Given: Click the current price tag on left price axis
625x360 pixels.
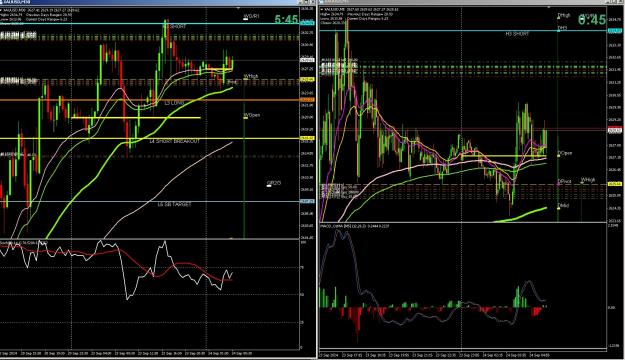Looking at the screenshot, I should pos(307,60).
